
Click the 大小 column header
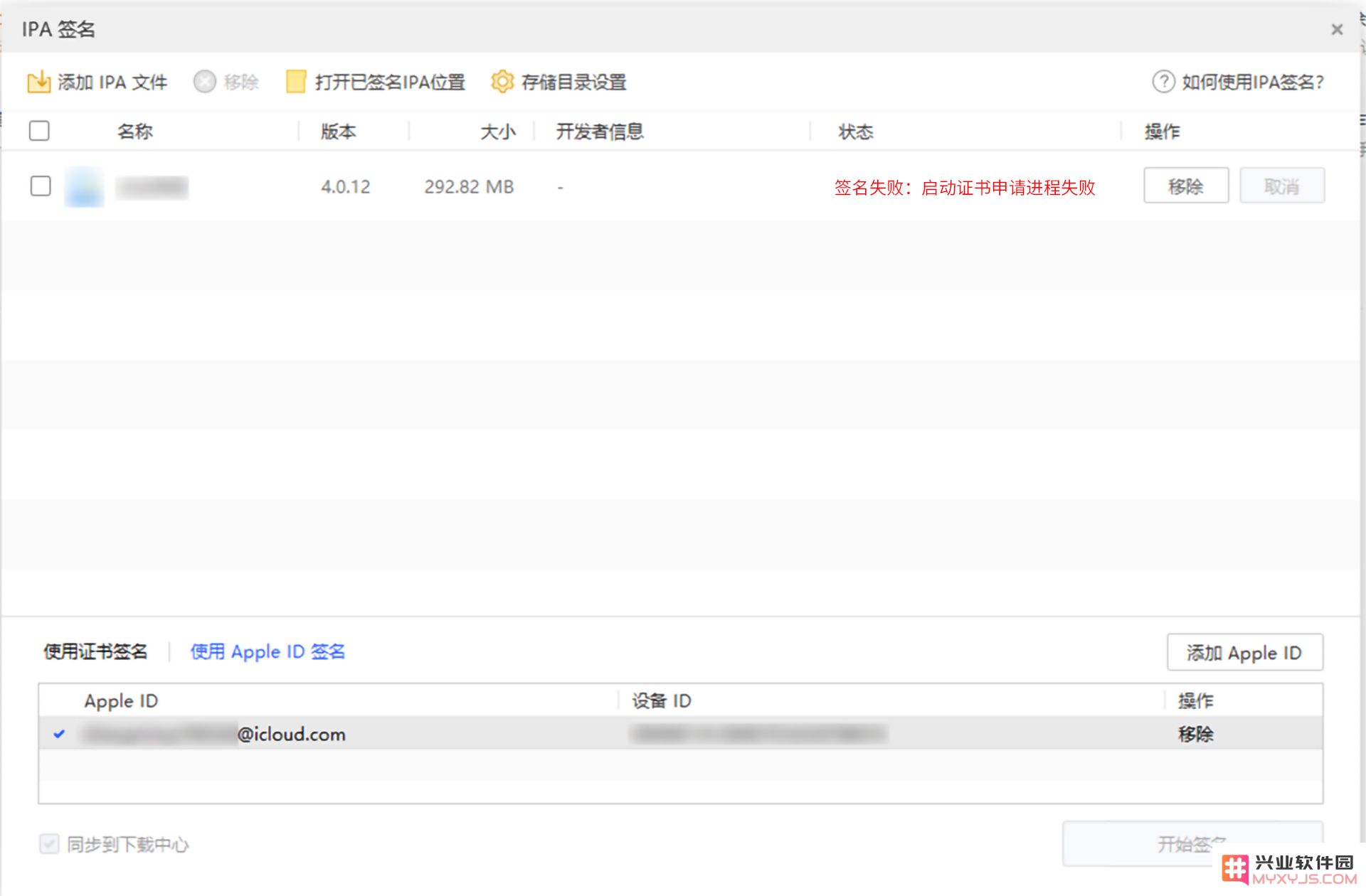tap(498, 132)
